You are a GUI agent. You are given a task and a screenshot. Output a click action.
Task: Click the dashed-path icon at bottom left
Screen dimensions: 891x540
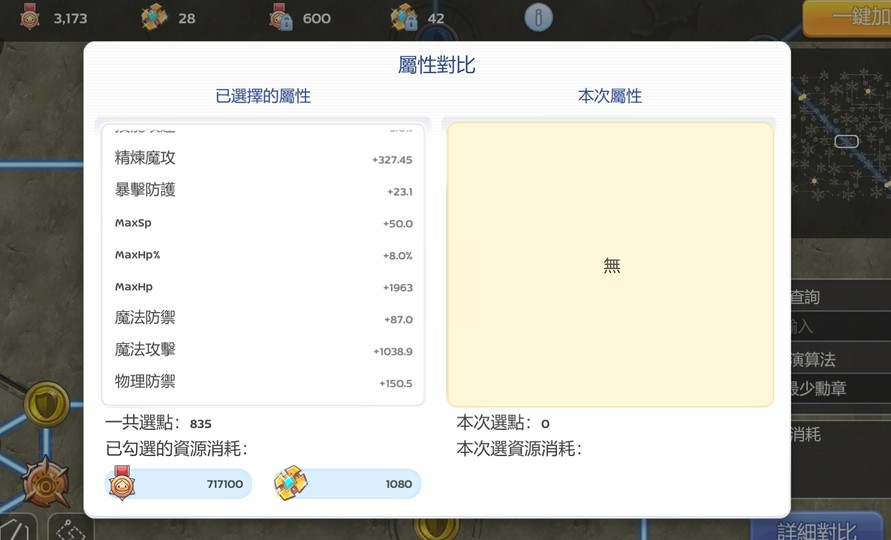(x=70, y=529)
